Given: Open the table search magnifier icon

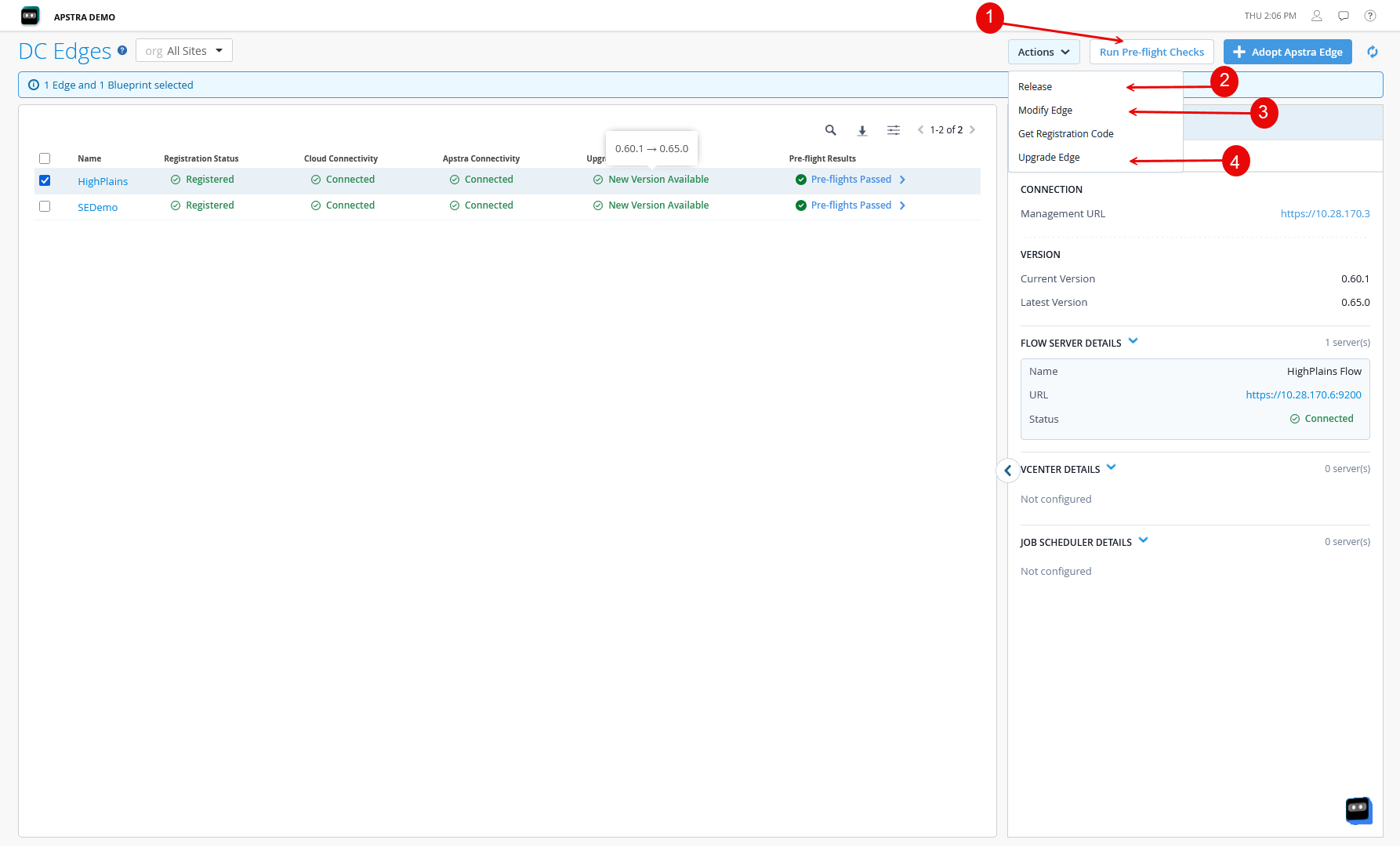Looking at the screenshot, I should [x=831, y=130].
